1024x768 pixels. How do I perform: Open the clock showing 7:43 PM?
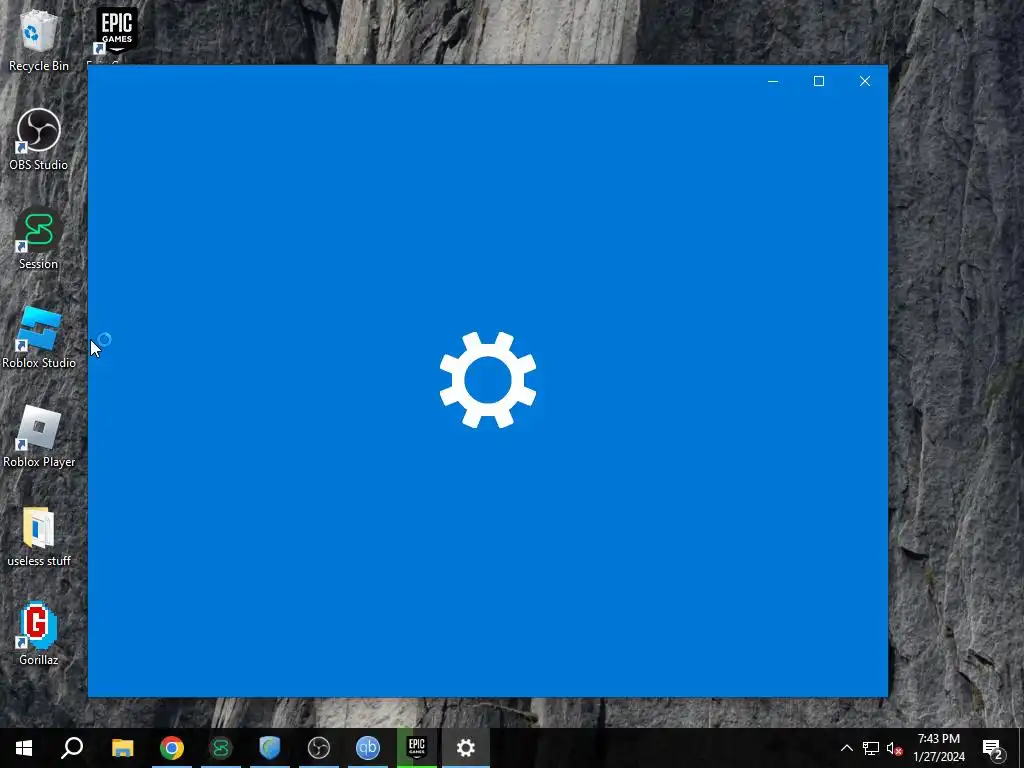(x=938, y=748)
